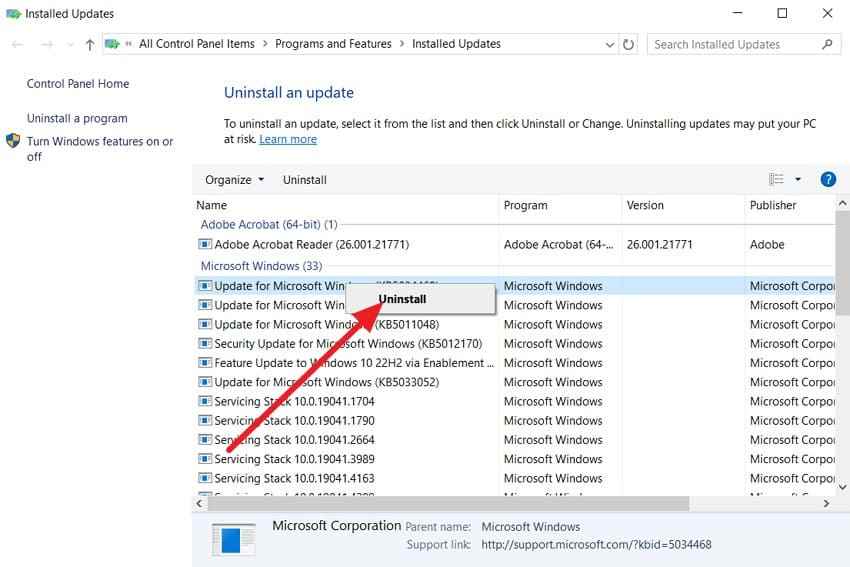Screen dimensions: 850x567
Task: Select Update for Microsoft Windows (KB5011048)
Action: [514, 324]
